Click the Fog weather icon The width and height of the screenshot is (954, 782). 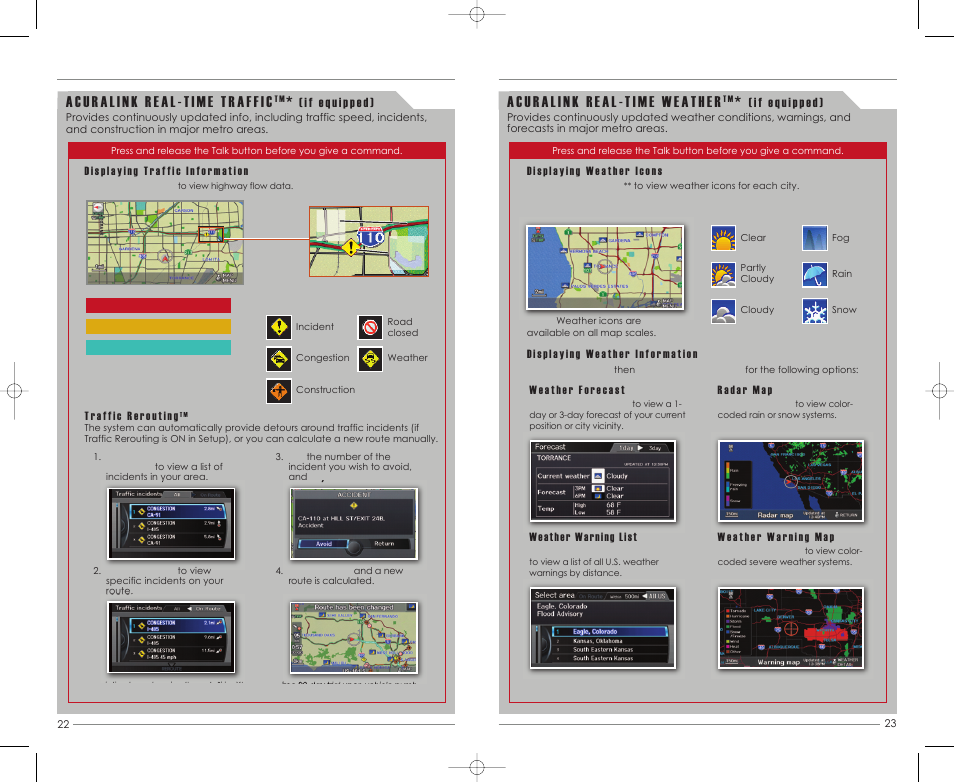[x=814, y=239]
